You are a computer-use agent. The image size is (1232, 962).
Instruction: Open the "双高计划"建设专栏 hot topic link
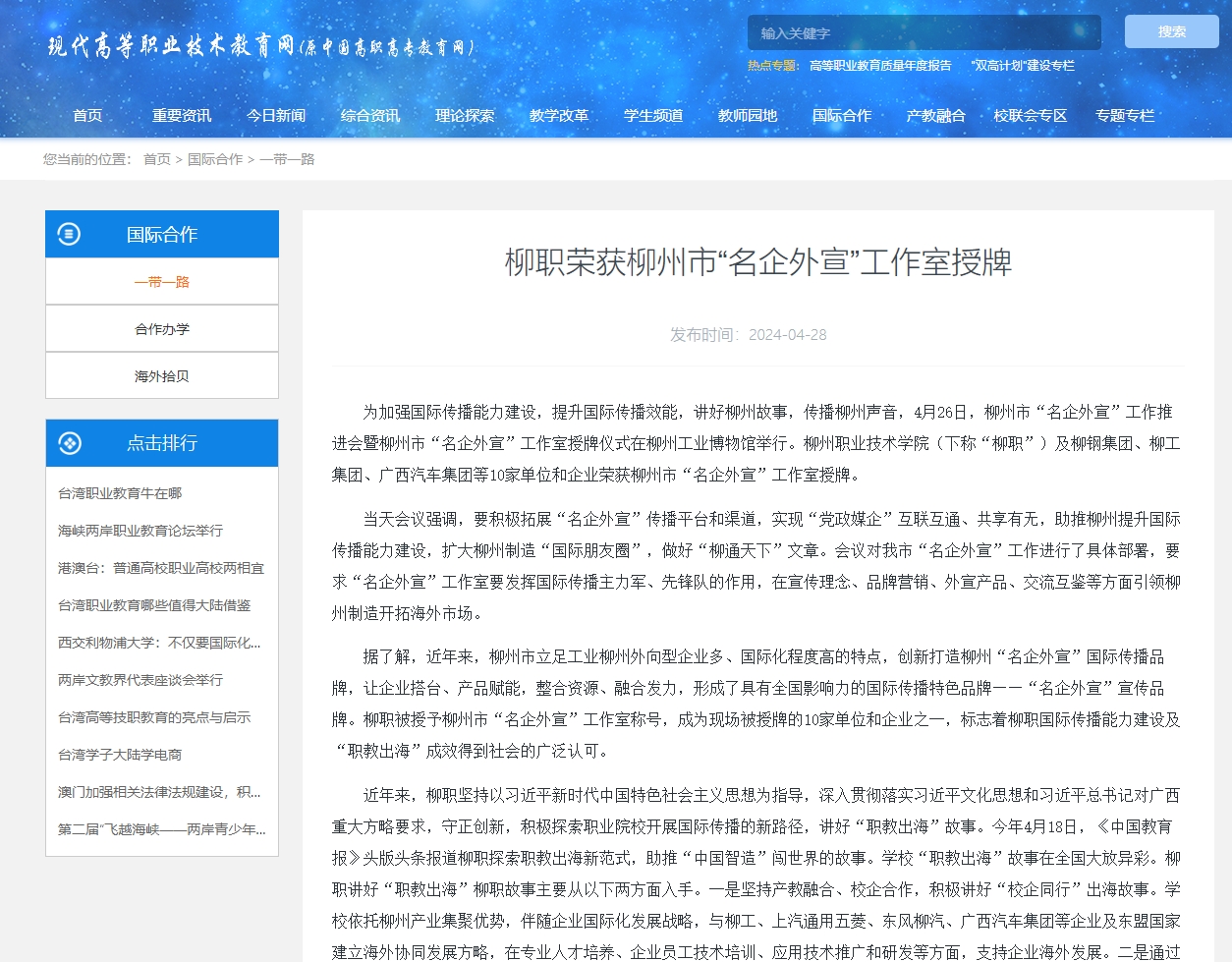(x=1022, y=66)
